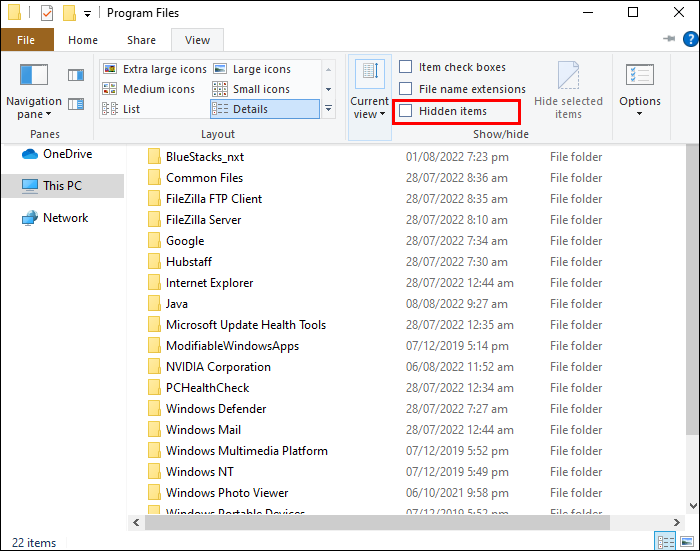
Task: Click Hide selected items button
Action: pos(568,91)
